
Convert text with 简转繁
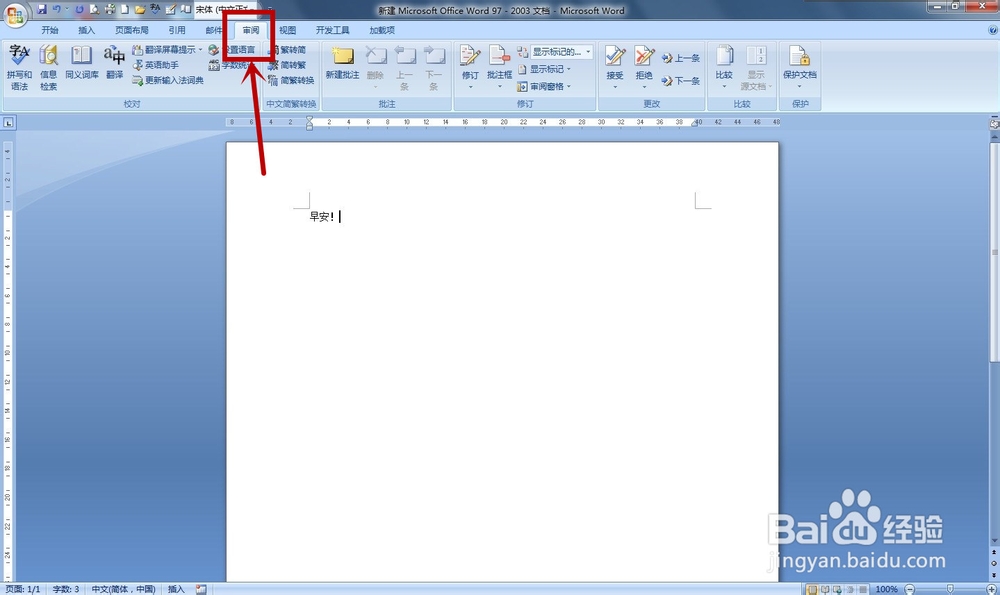coord(287,65)
